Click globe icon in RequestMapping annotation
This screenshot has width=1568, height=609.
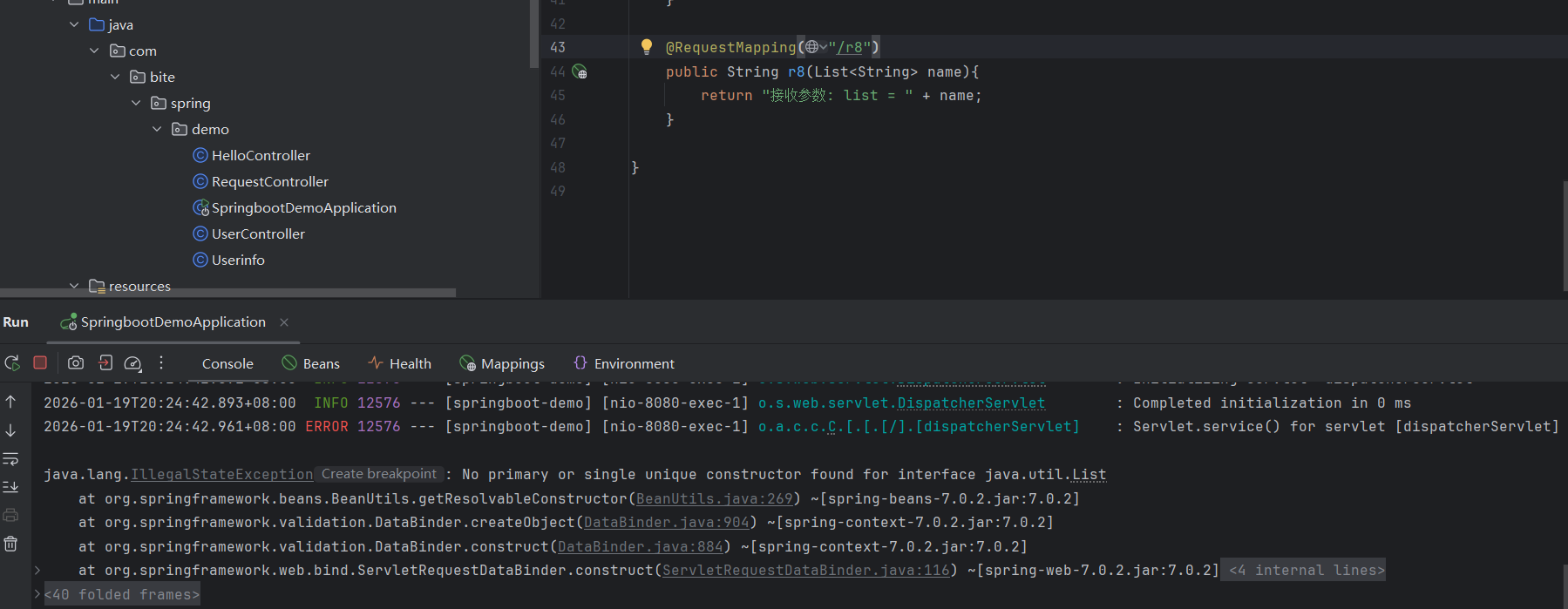click(811, 47)
